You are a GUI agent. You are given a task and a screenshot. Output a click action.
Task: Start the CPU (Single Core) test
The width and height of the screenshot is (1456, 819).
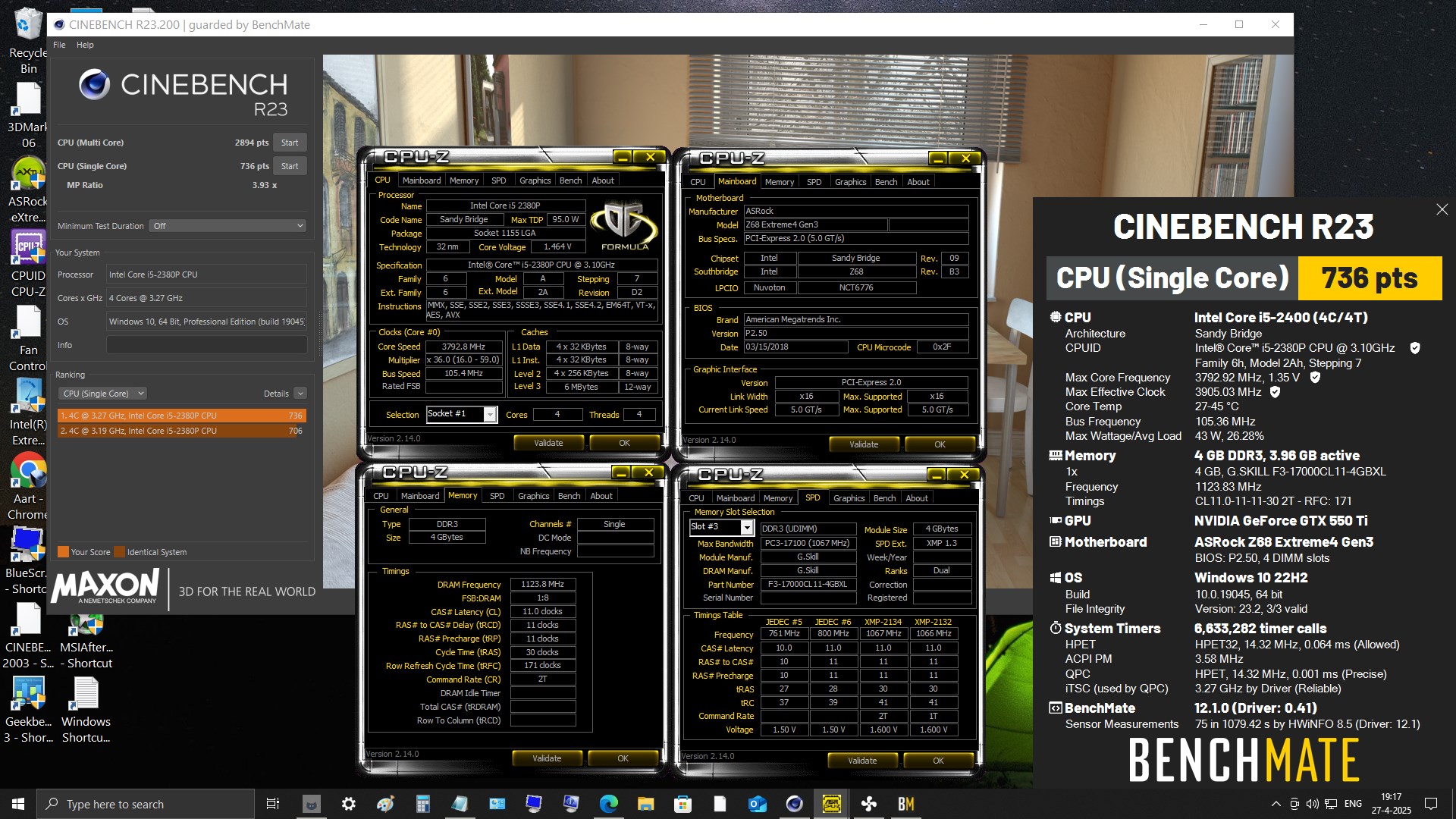click(290, 166)
